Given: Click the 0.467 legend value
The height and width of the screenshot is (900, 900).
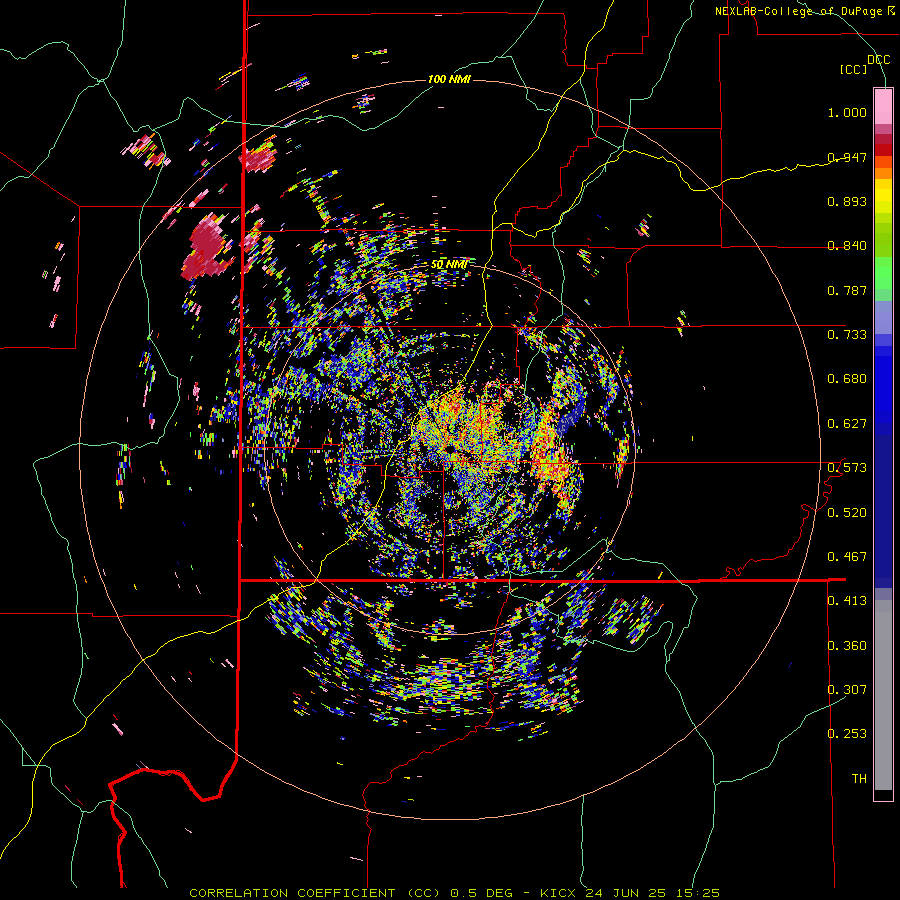Looking at the screenshot, I should click(x=847, y=557).
